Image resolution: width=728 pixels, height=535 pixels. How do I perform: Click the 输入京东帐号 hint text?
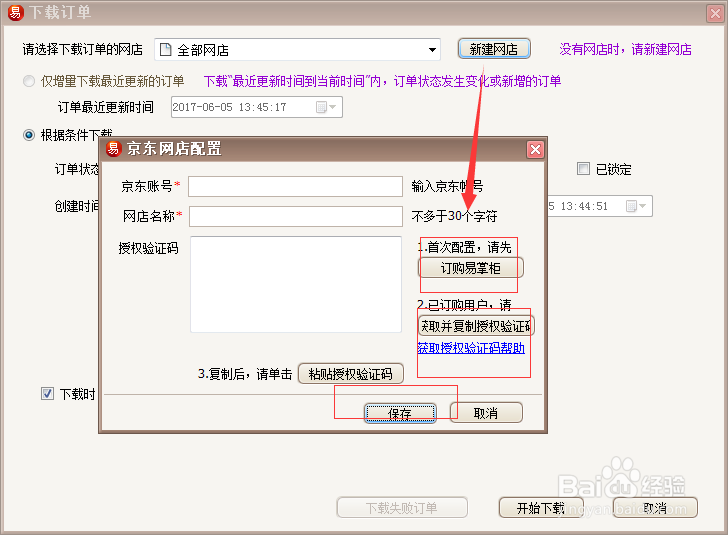point(448,186)
